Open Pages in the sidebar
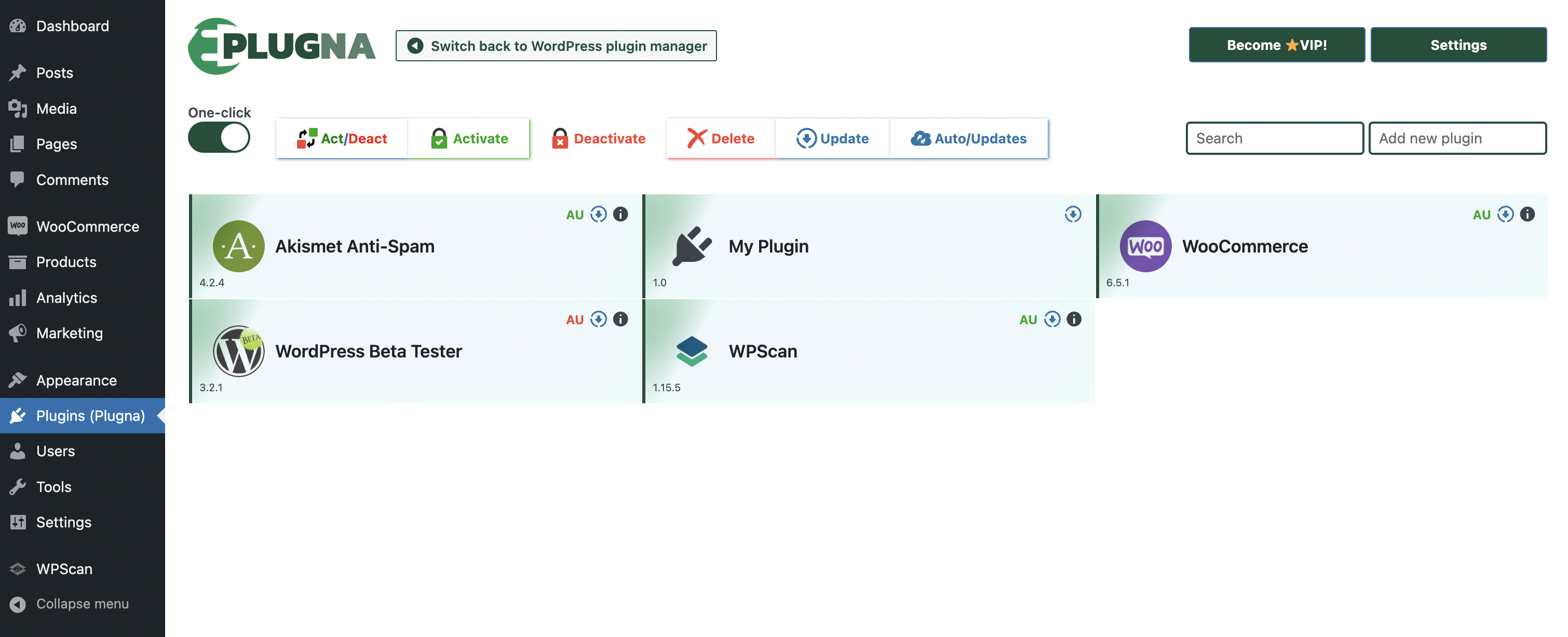This screenshot has height=637, width=1568. [x=82, y=144]
